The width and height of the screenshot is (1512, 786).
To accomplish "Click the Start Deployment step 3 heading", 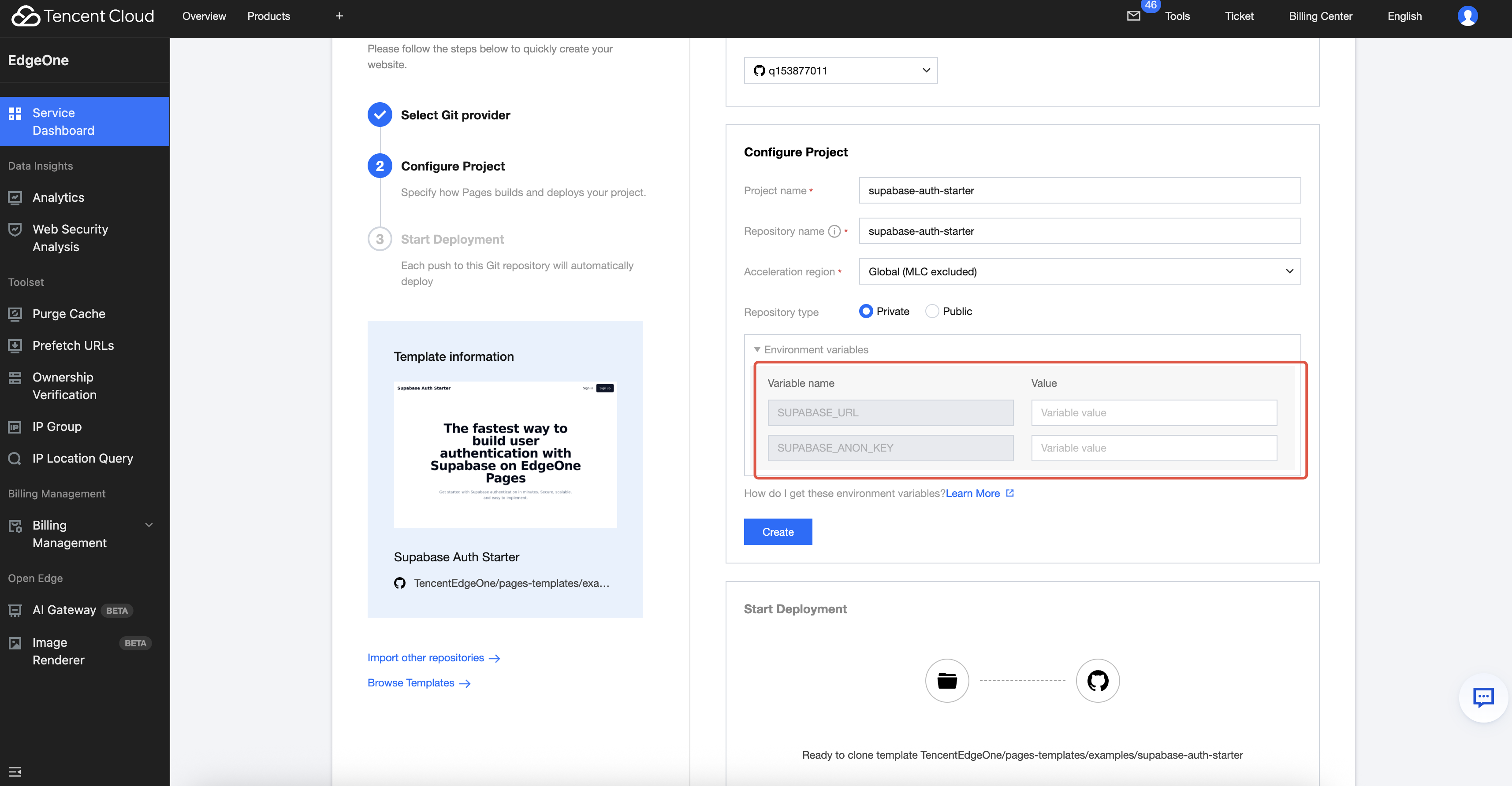I will click(x=452, y=239).
